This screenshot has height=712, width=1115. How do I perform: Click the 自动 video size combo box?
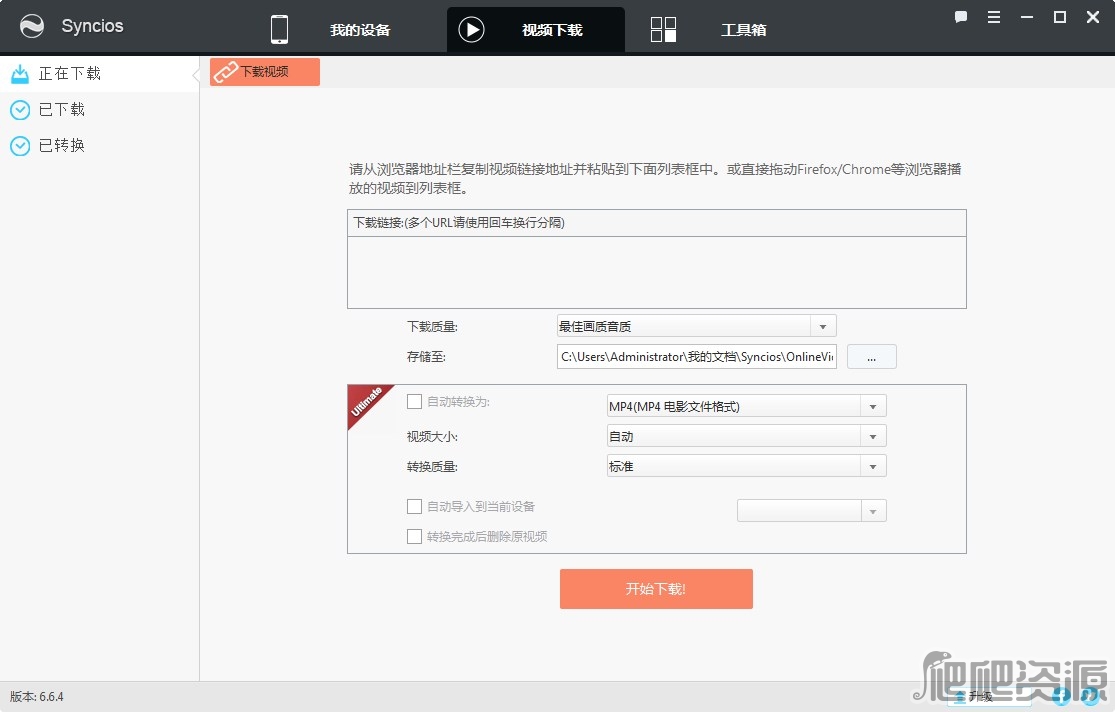[x=746, y=436]
